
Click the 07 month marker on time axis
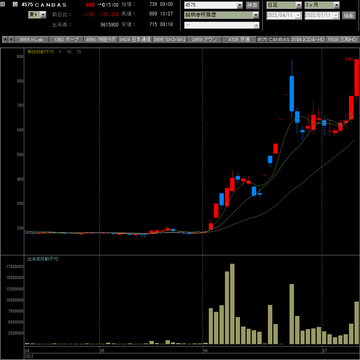coord(324,351)
